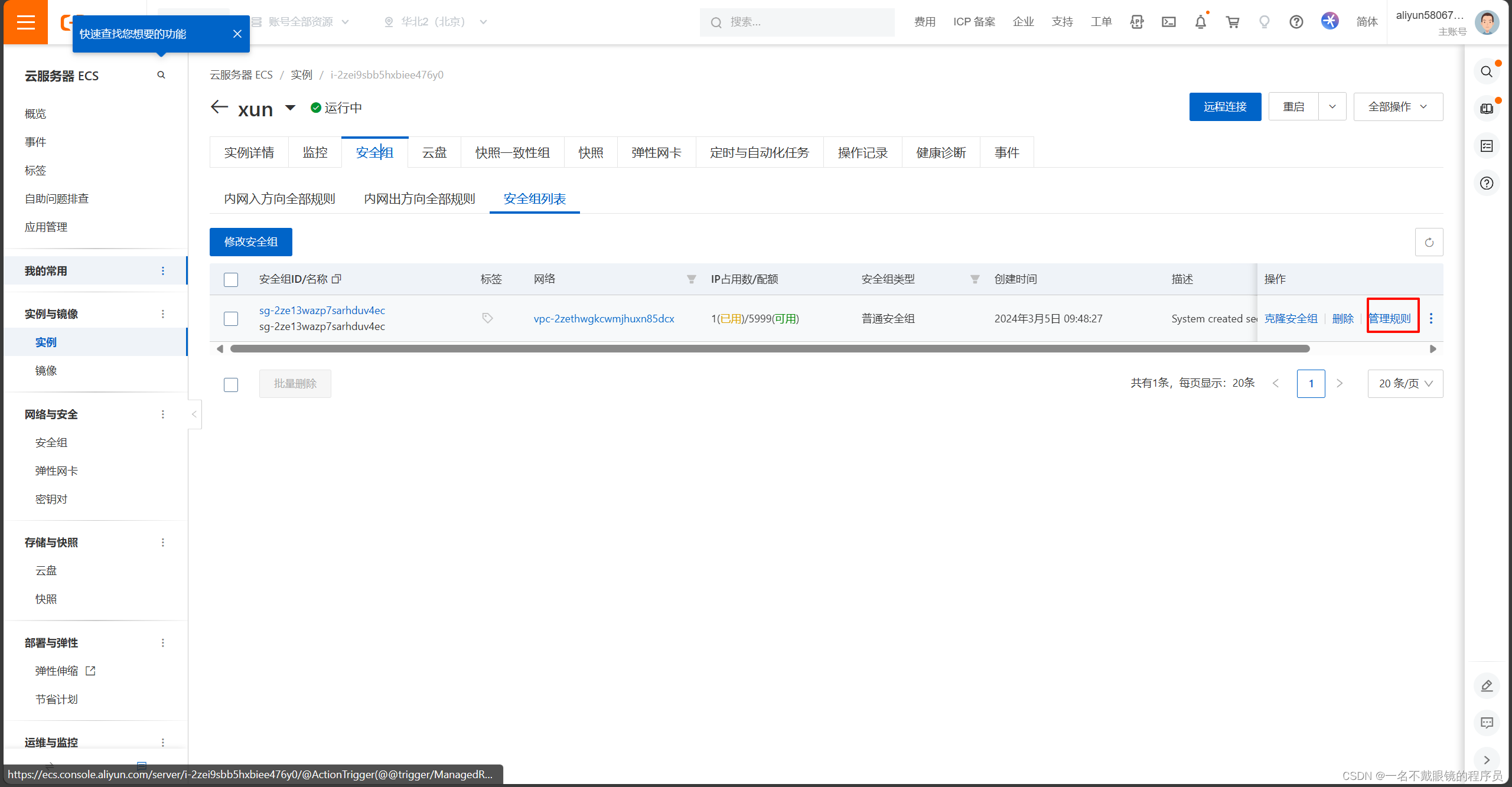Open the shopping cart
1512x787 pixels.
pos(1233,22)
